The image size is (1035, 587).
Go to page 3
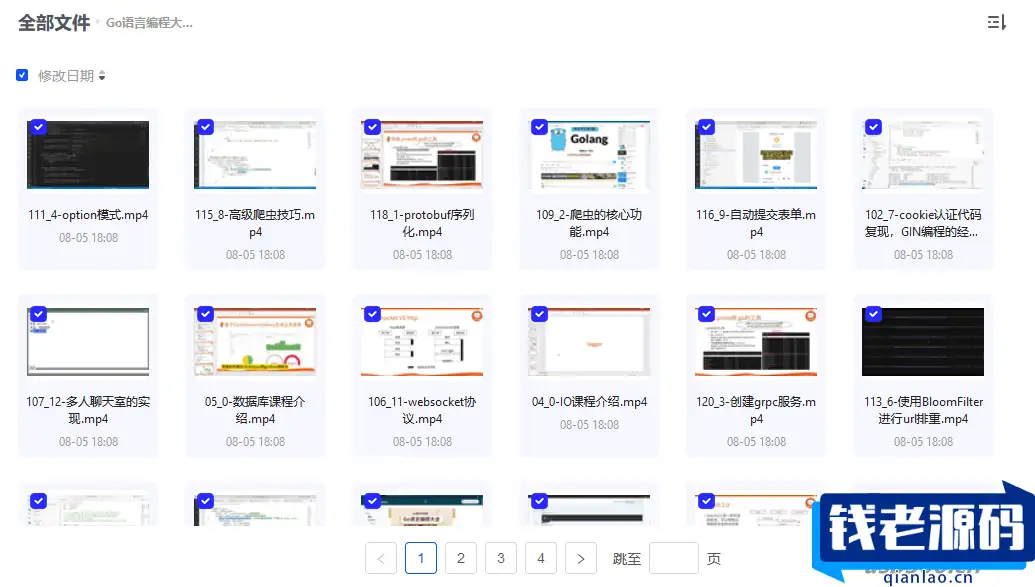click(x=500, y=559)
